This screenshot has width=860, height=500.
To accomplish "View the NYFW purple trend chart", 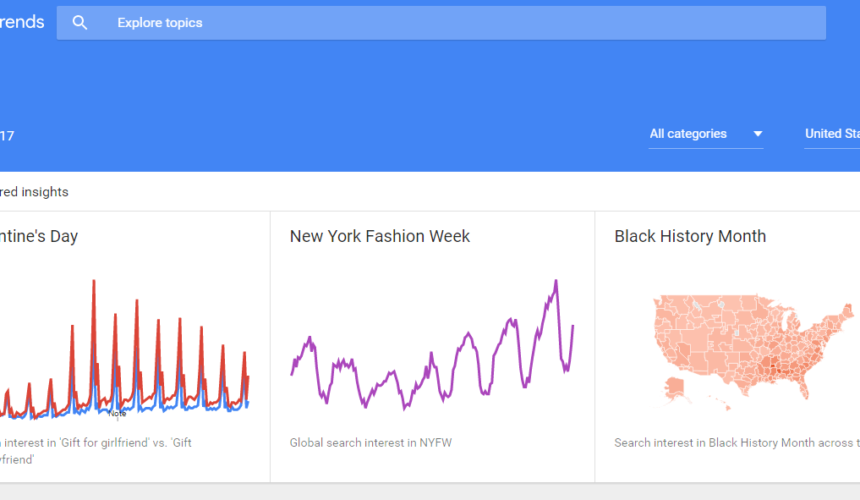I will point(432,345).
